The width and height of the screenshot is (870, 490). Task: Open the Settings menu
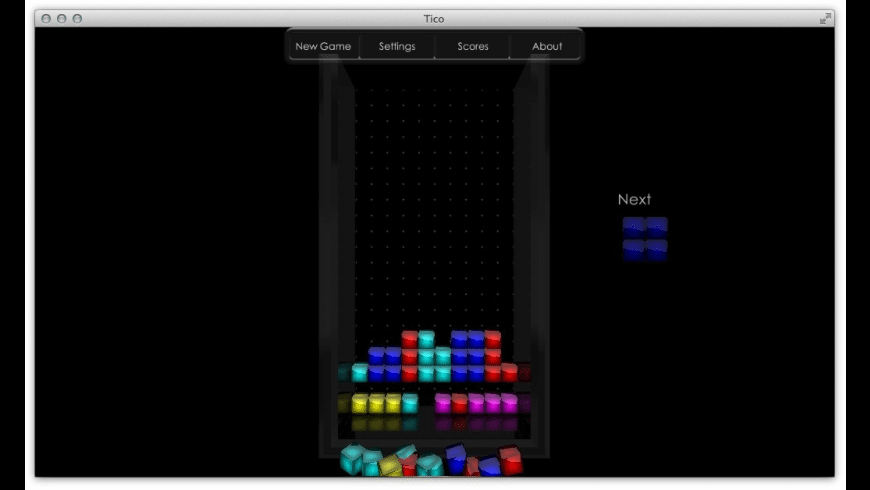pos(397,46)
